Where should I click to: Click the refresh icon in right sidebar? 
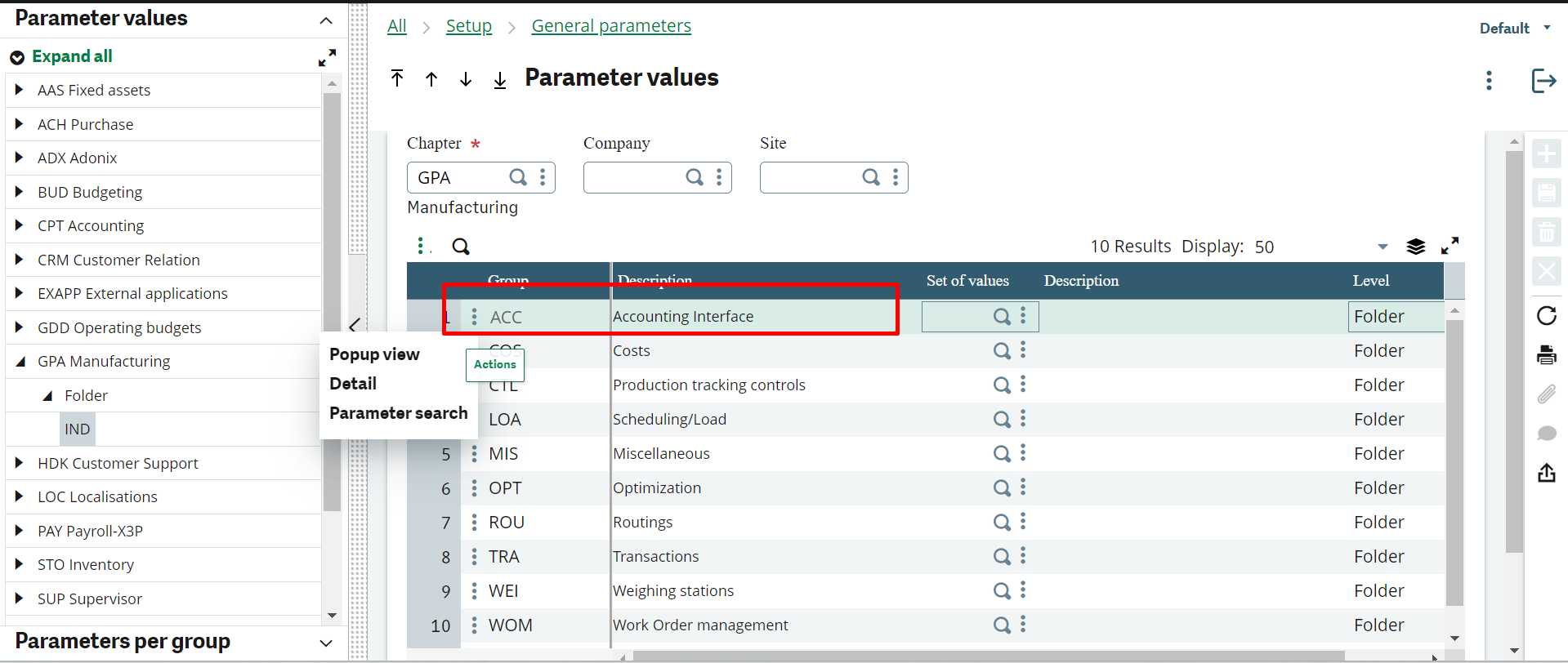coord(1546,316)
